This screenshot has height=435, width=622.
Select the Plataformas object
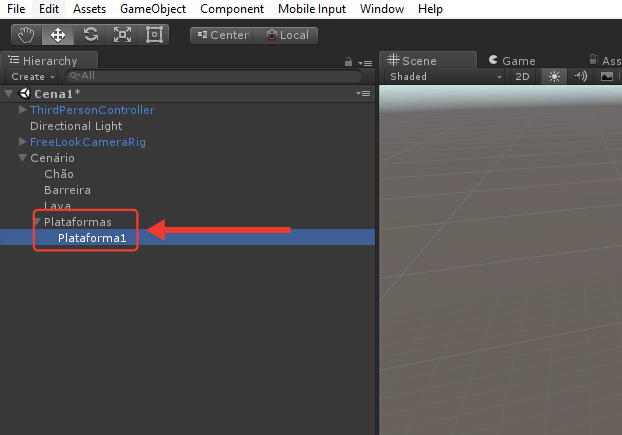click(x=78, y=222)
